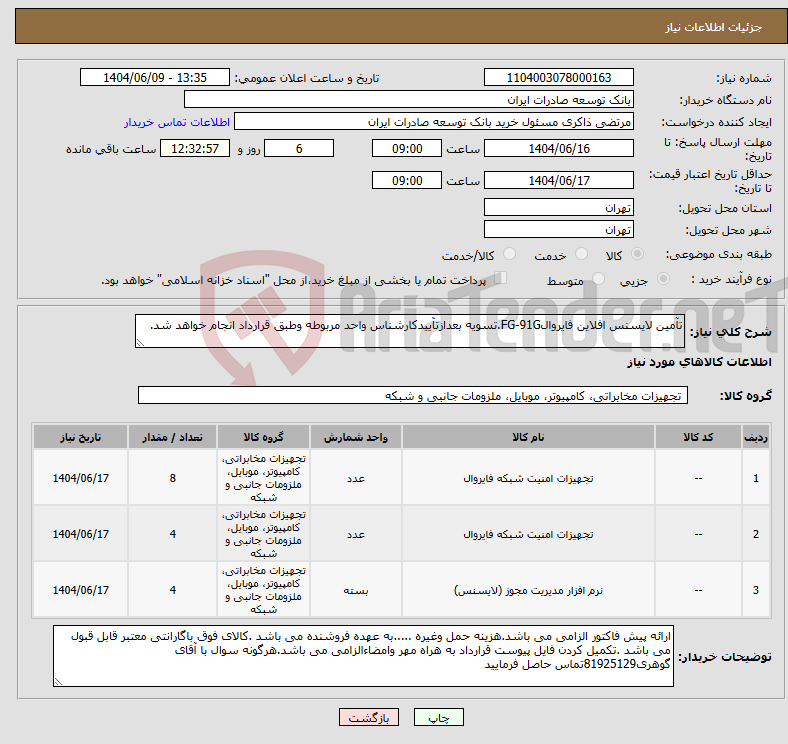Click the price validity date field 1404/06/17

559,180
